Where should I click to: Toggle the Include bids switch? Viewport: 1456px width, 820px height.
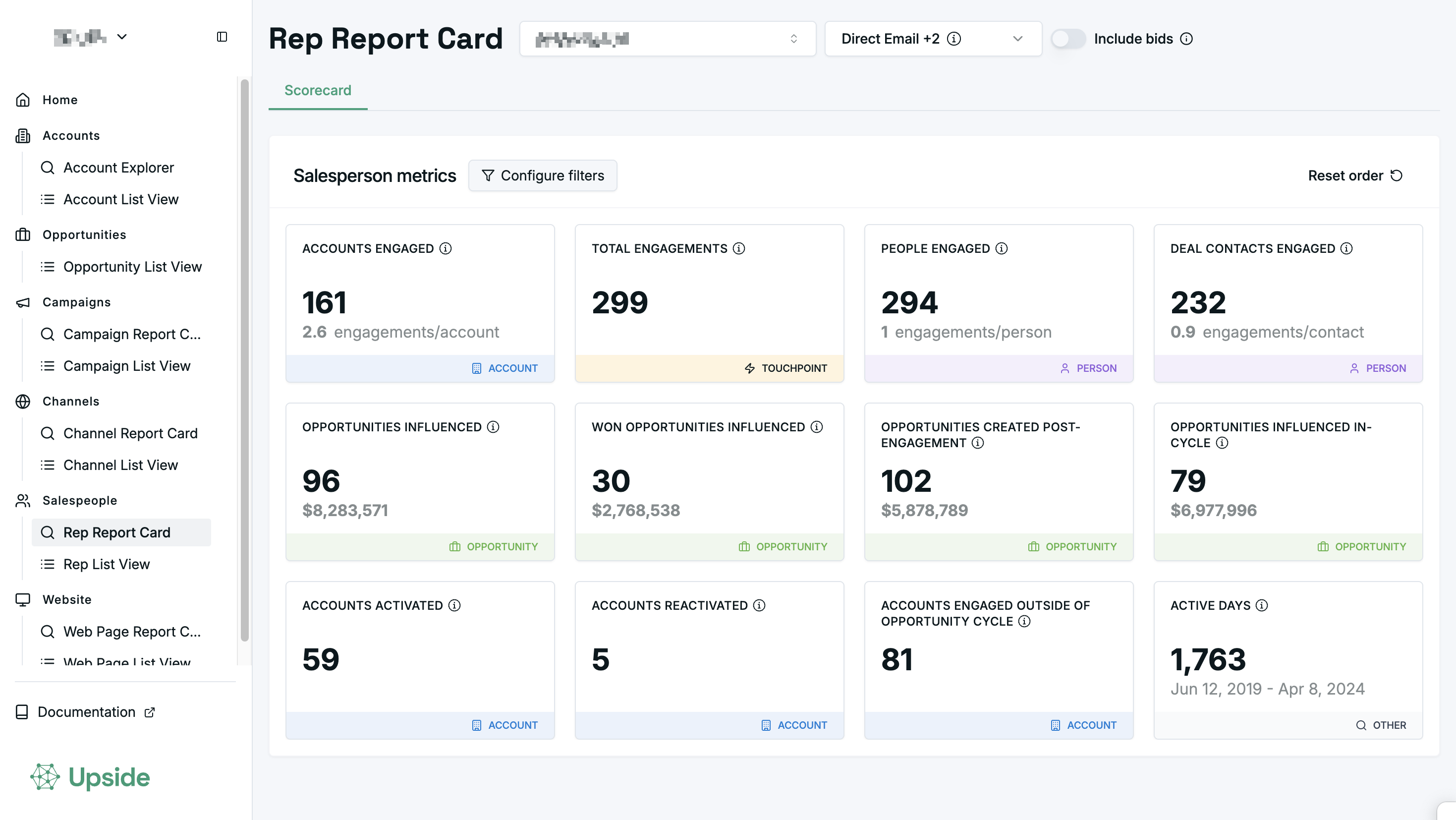click(x=1067, y=39)
